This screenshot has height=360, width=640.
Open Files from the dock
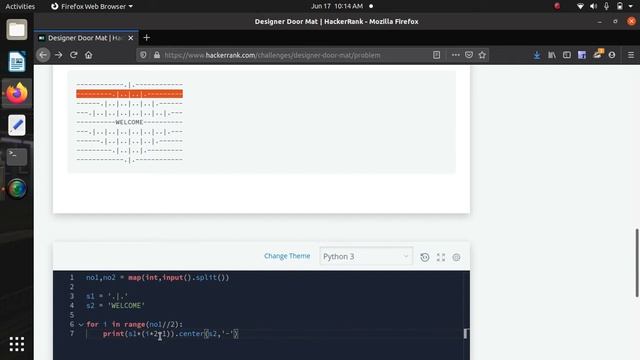coord(17,30)
